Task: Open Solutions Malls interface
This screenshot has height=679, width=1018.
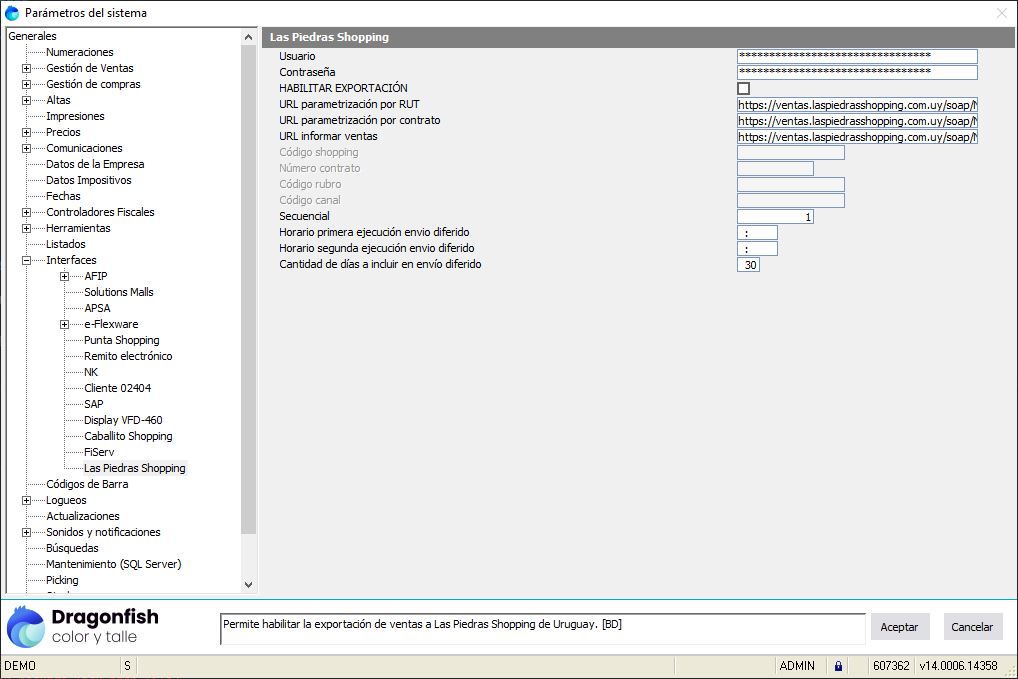Action: click(x=119, y=292)
